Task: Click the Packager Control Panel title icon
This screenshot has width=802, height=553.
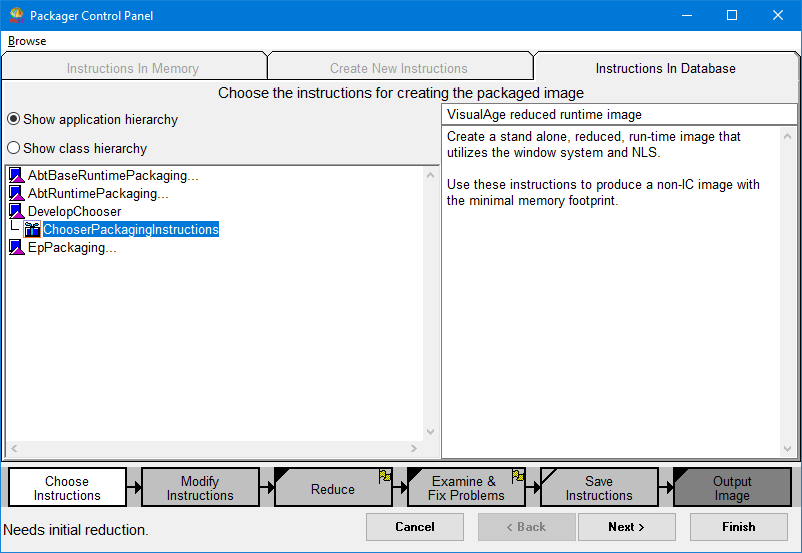Action: (16, 16)
